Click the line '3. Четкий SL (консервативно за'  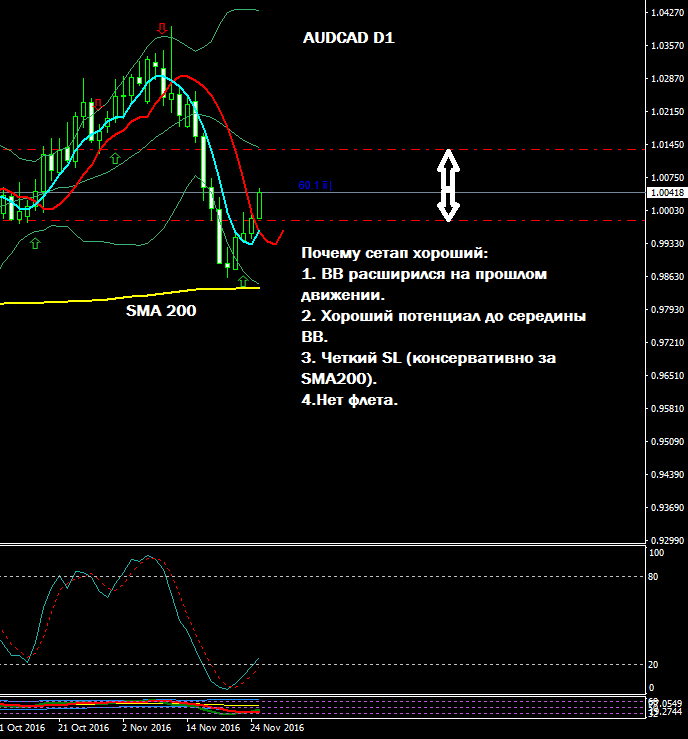click(x=429, y=358)
